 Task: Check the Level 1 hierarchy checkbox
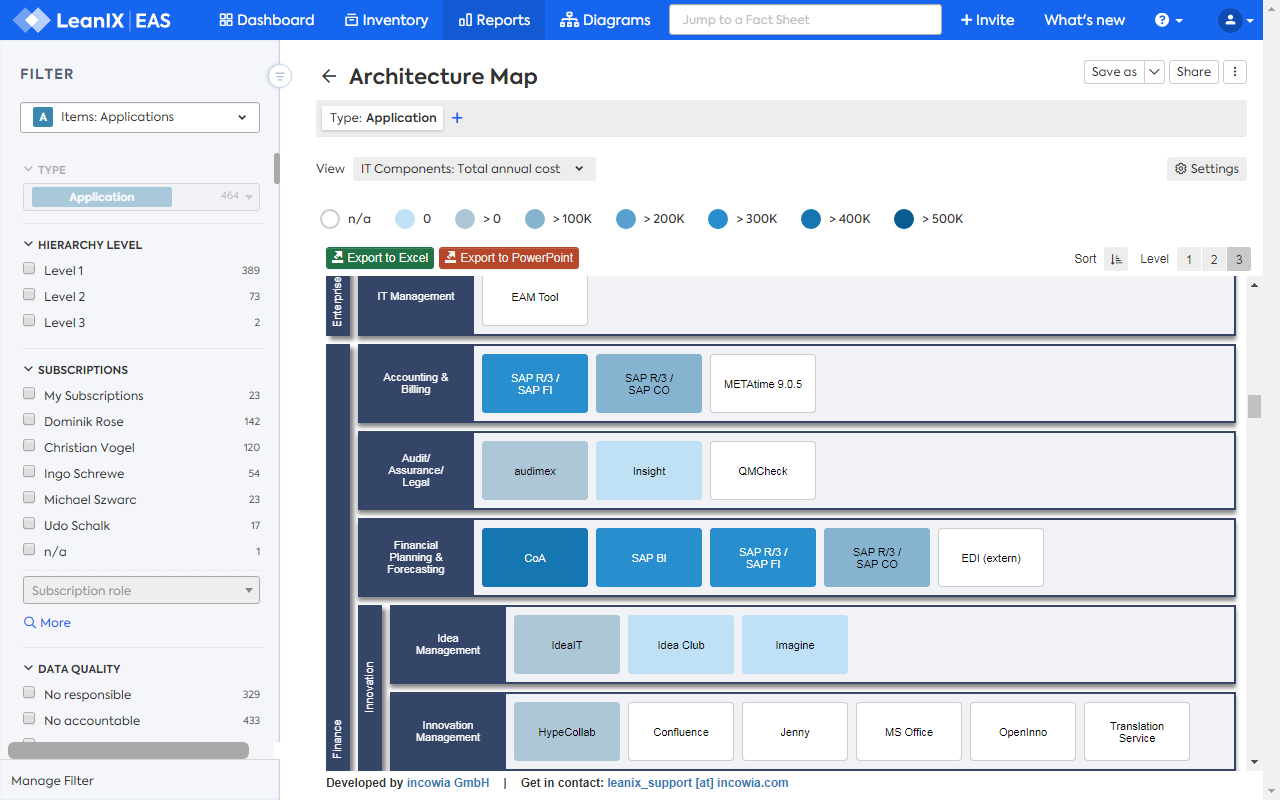(29, 270)
